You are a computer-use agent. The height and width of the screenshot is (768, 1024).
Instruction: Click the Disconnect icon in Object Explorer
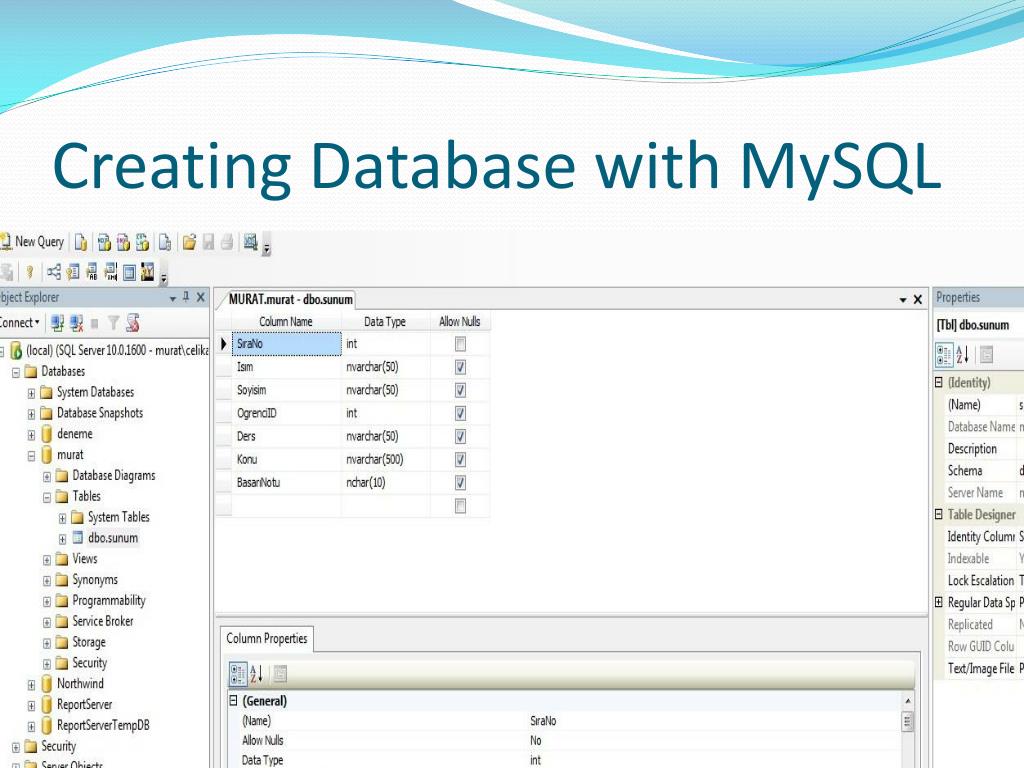76,323
